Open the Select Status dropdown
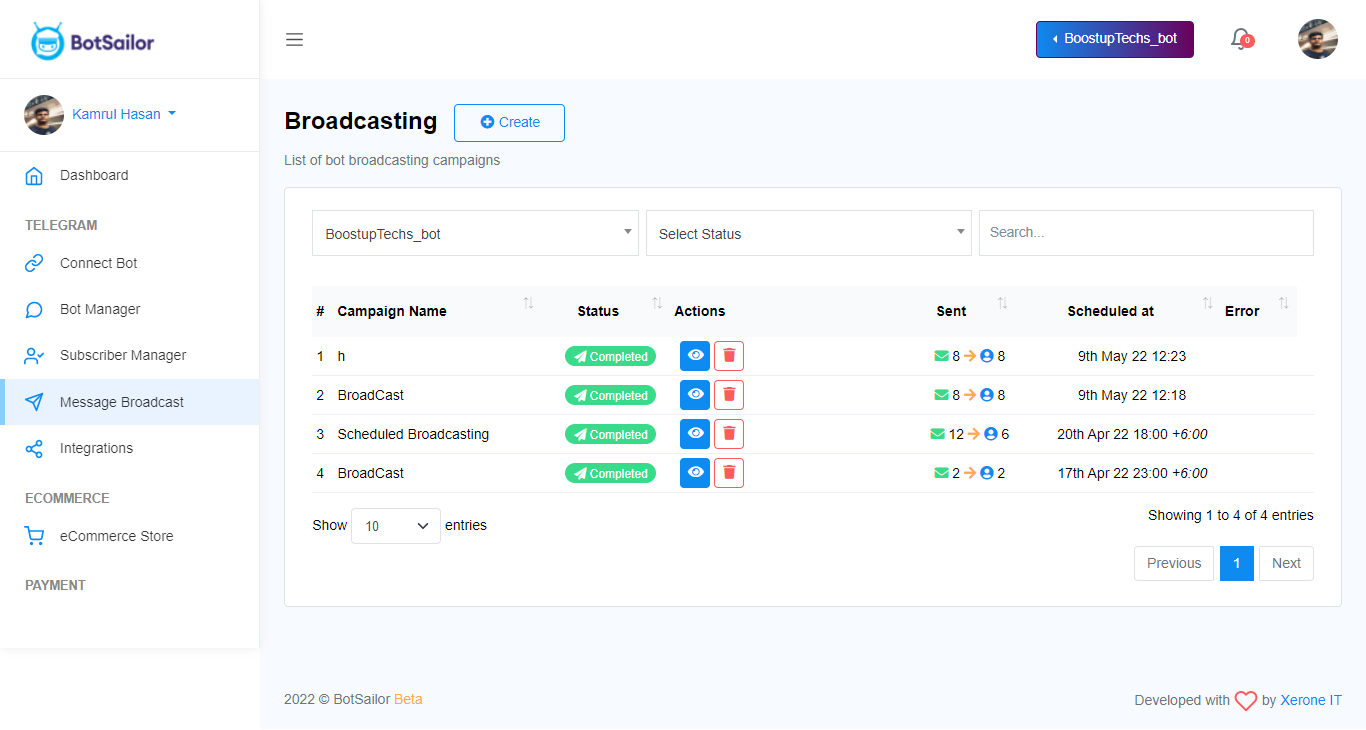Screen dimensions: 1366x730 click(x=809, y=233)
